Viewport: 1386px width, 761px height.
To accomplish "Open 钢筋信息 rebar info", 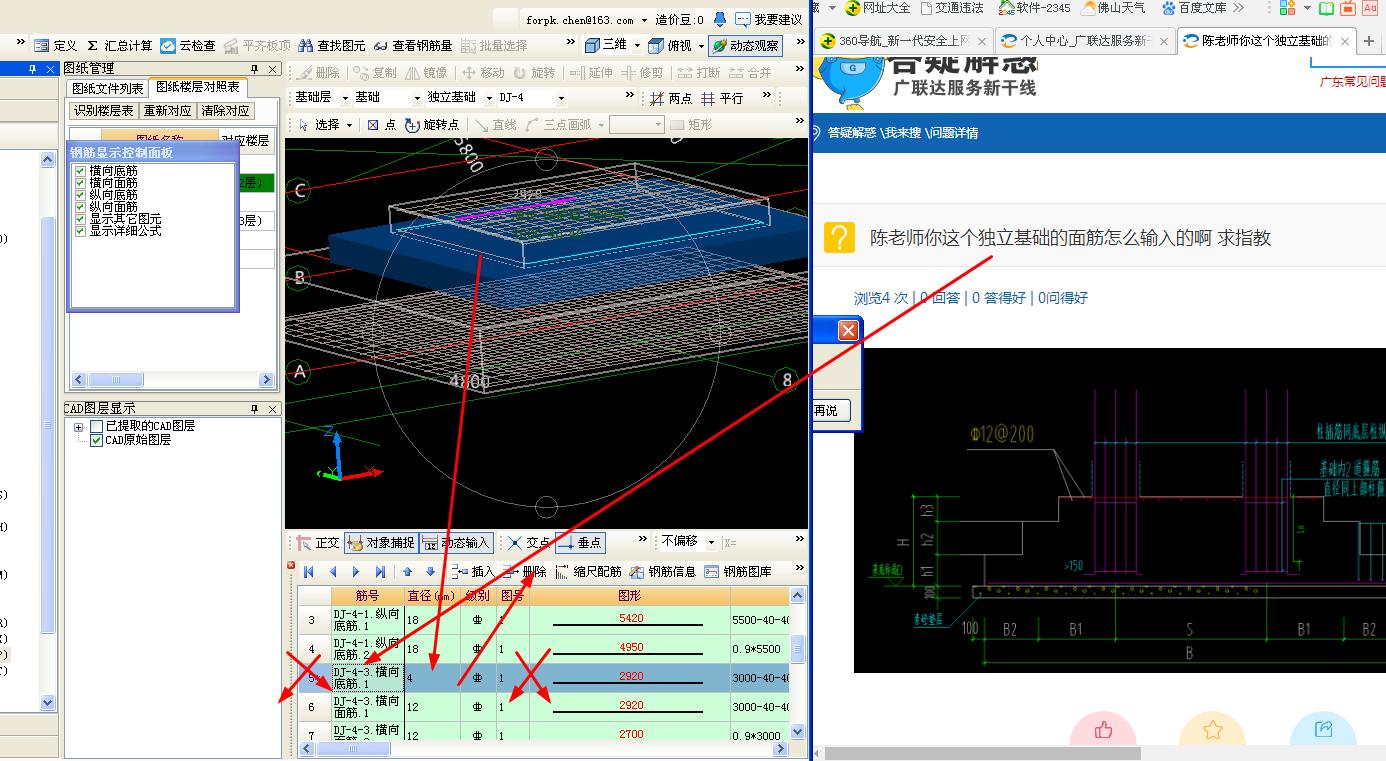I will [662, 572].
